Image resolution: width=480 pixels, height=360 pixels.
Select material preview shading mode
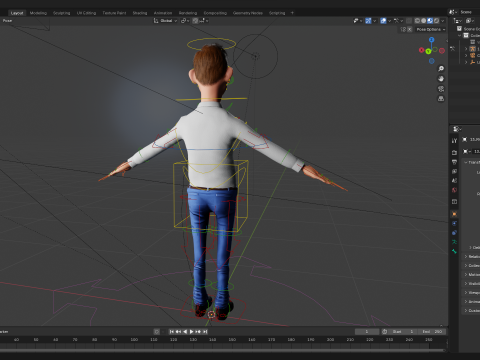430,21
